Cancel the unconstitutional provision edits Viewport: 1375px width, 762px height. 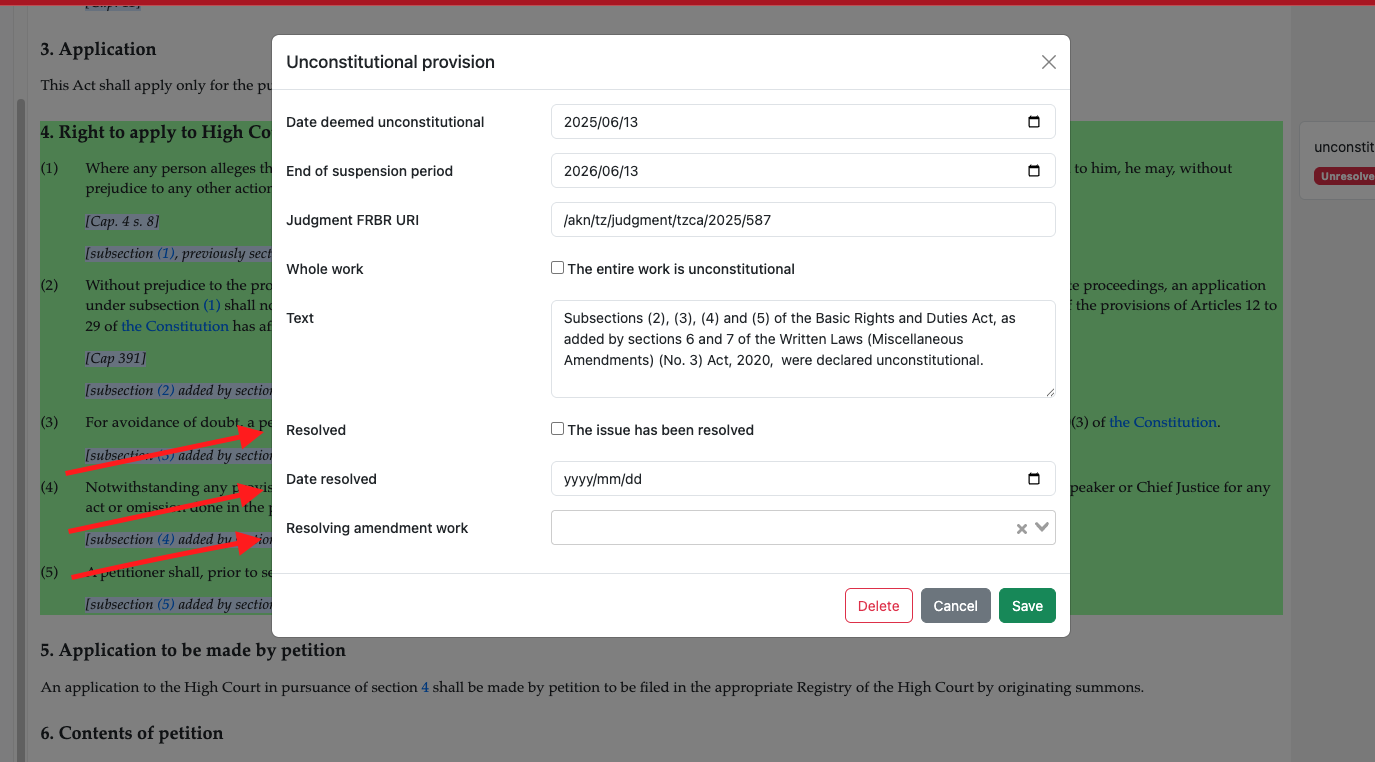tap(955, 606)
